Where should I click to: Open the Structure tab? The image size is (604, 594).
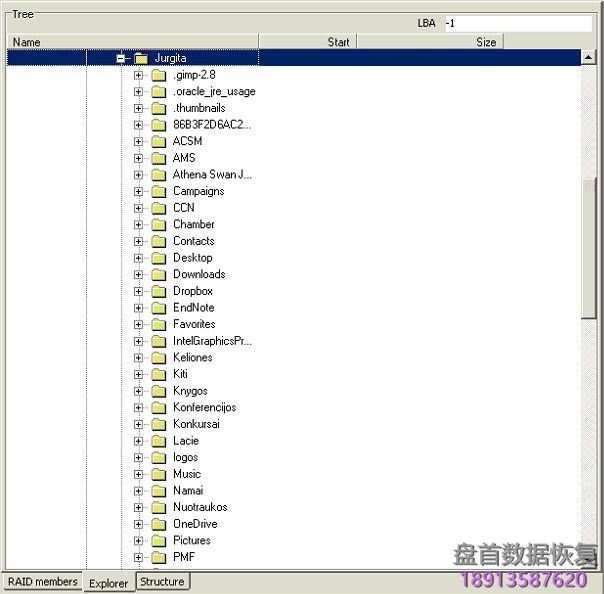(x=162, y=581)
